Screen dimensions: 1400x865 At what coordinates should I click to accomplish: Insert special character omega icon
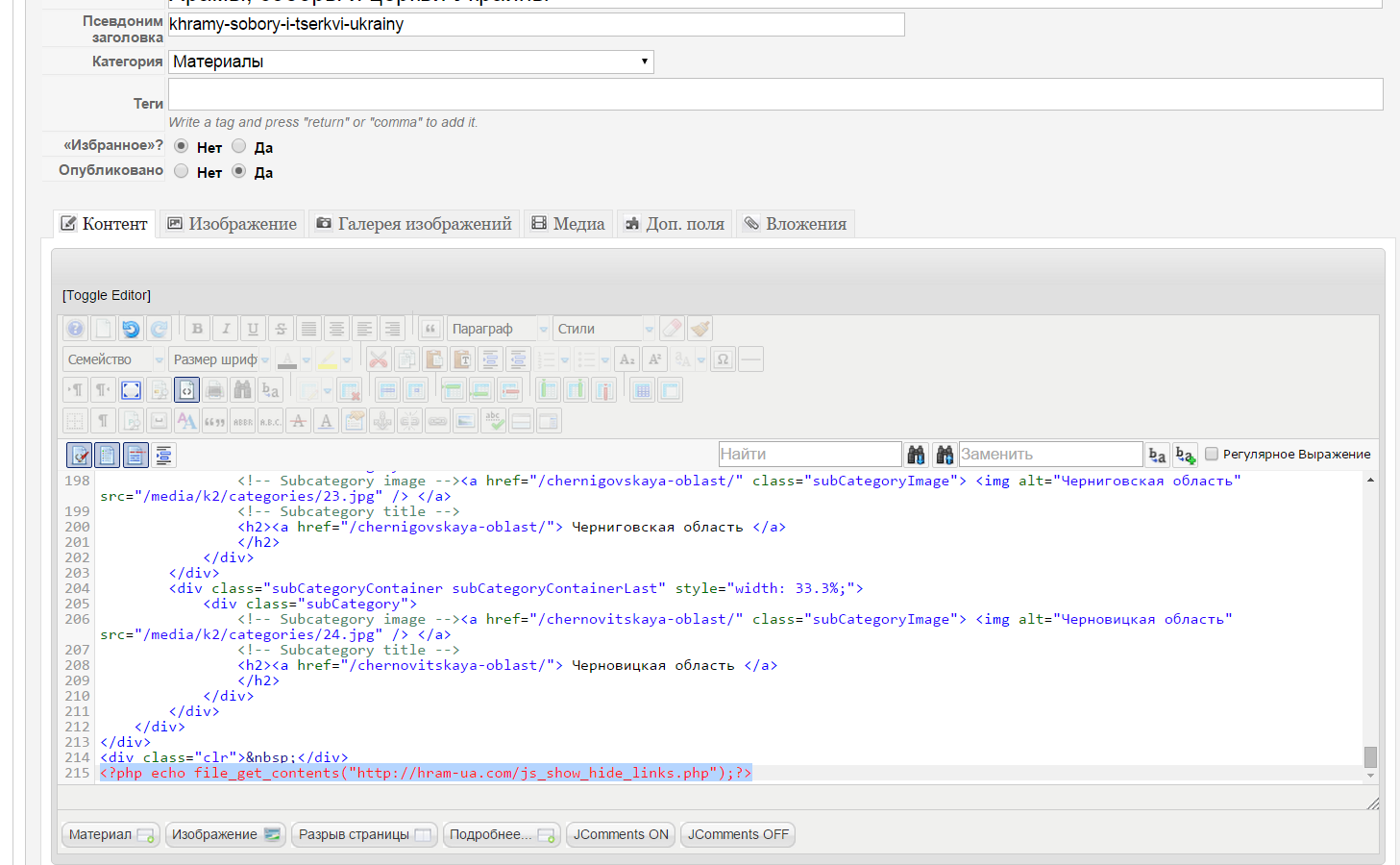tap(724, 359)
